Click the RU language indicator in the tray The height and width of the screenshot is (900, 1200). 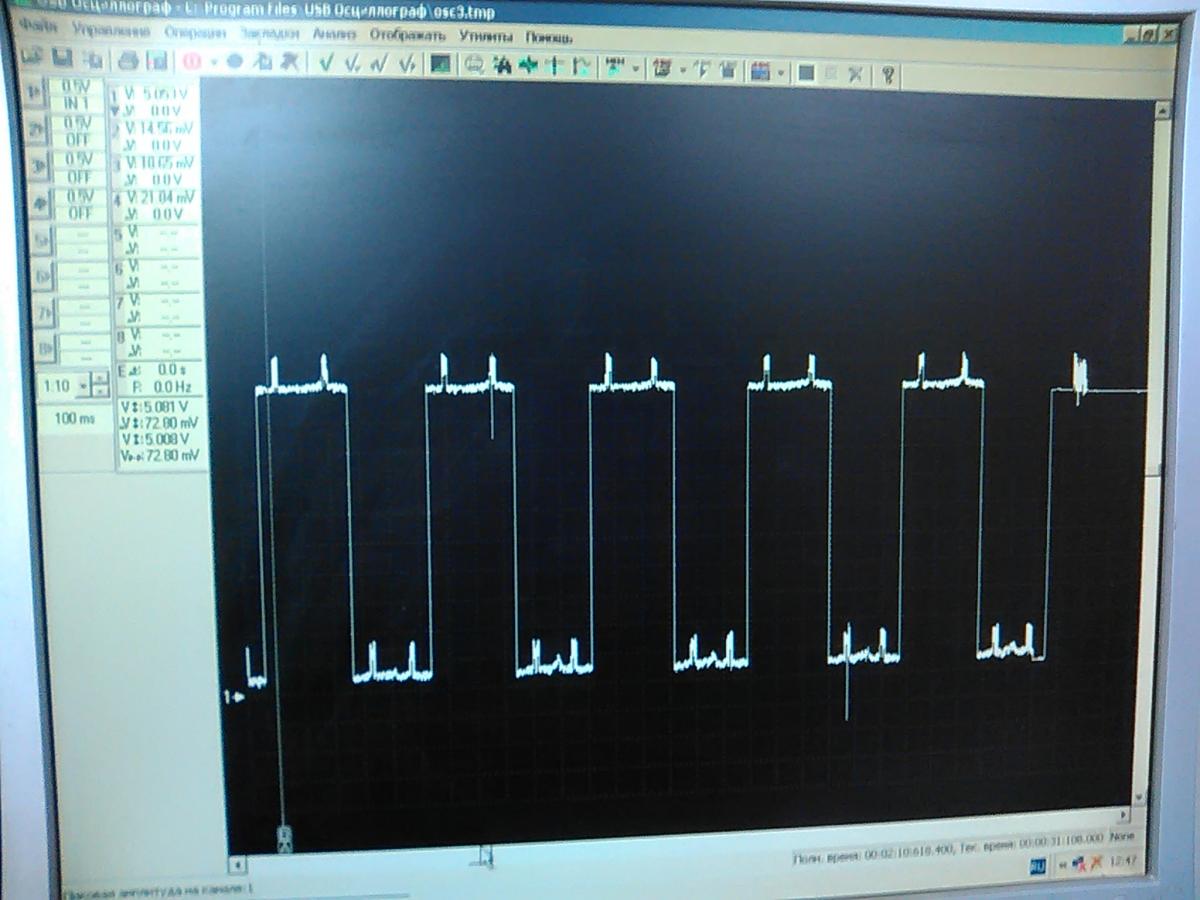[1038, 866]
